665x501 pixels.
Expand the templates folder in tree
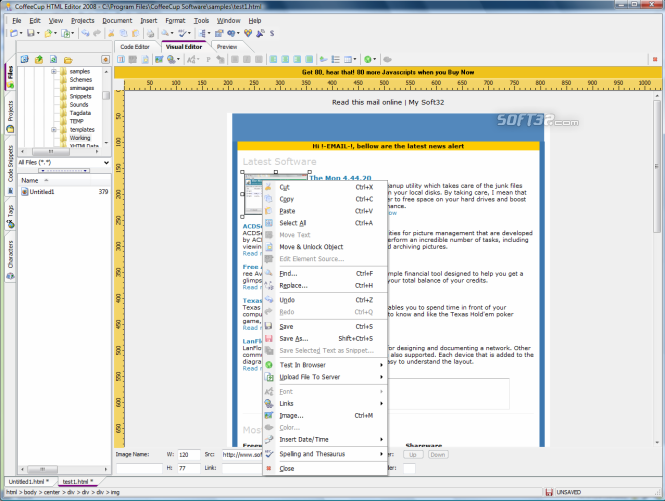pyautogui.click(x=54, y=129)
